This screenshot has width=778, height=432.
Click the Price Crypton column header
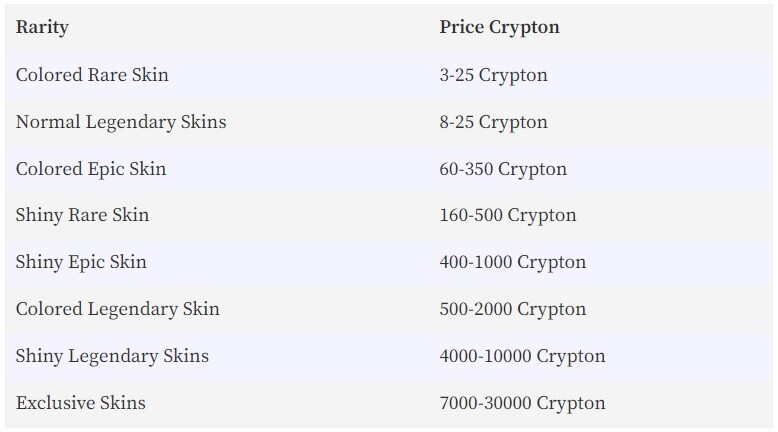point(499,27)
